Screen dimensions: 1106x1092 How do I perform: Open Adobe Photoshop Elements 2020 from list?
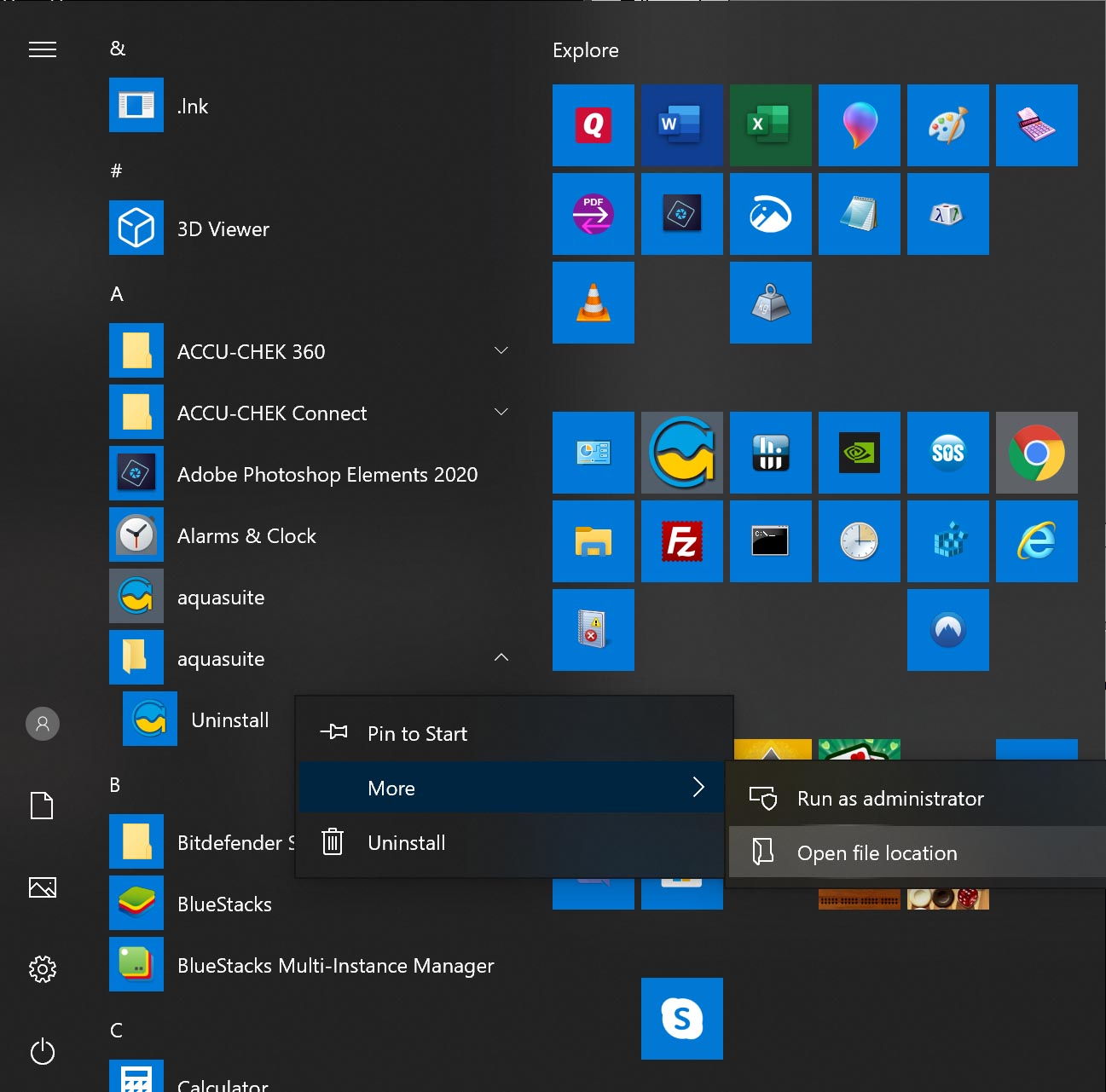click(327, 475)
